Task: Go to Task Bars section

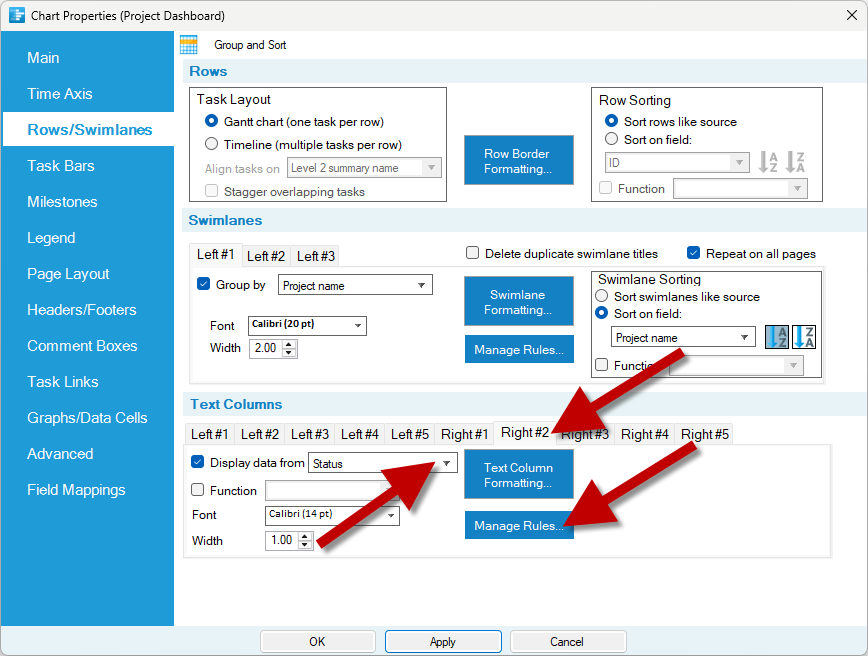Action: (61, 166)
